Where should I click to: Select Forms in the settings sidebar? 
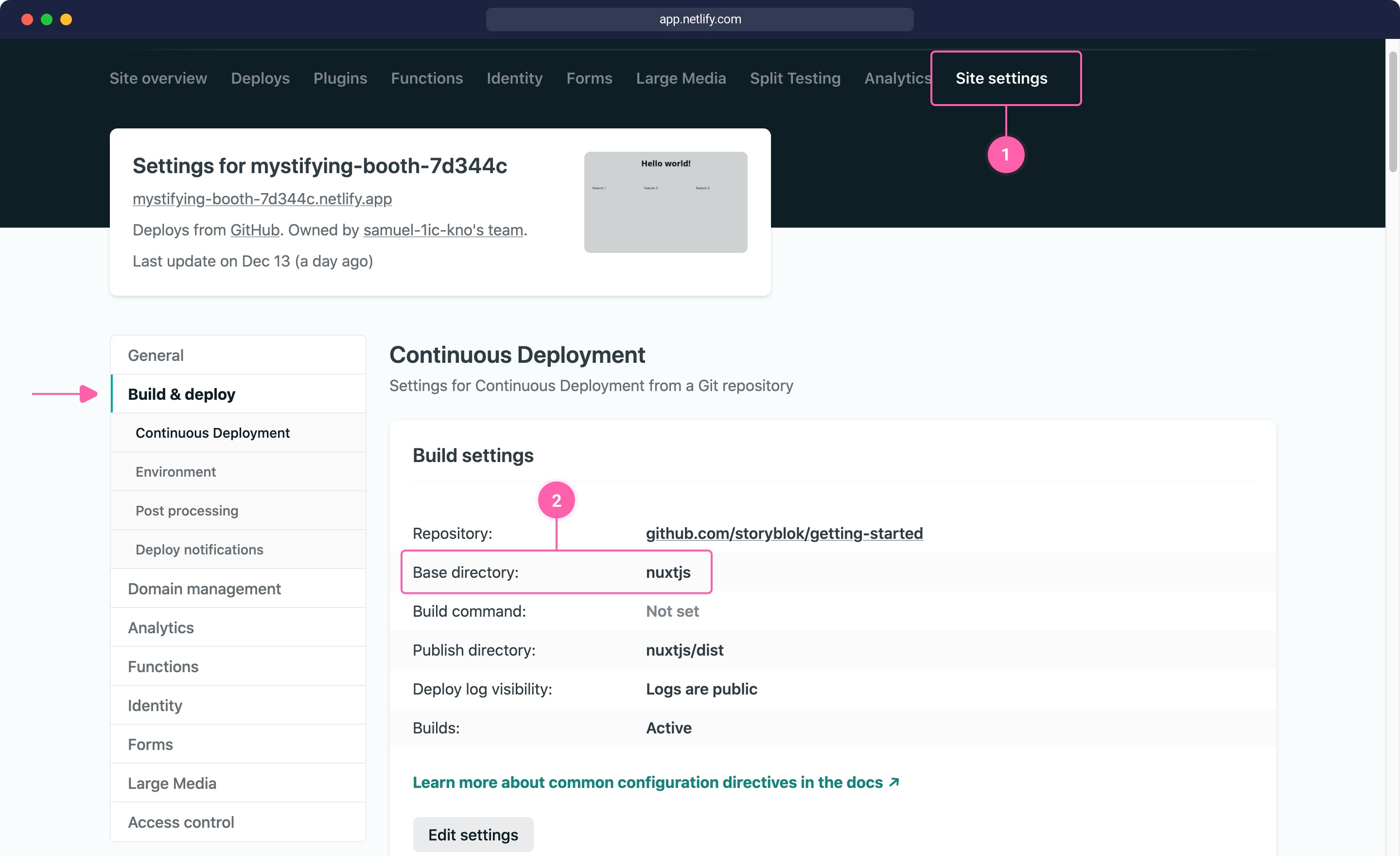click(238, 744)
